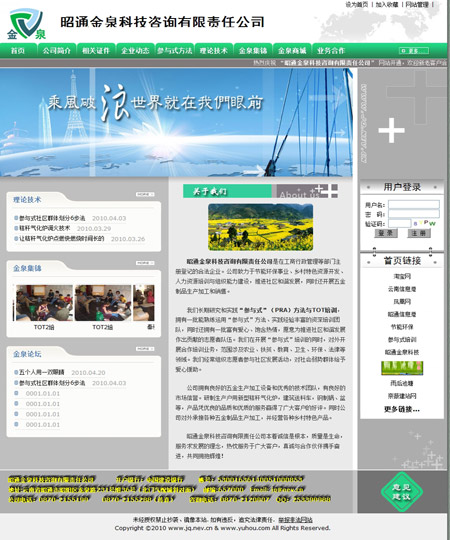Open the 企业动态 menu item
Viewport: 450px width, 540px height.
135,51
